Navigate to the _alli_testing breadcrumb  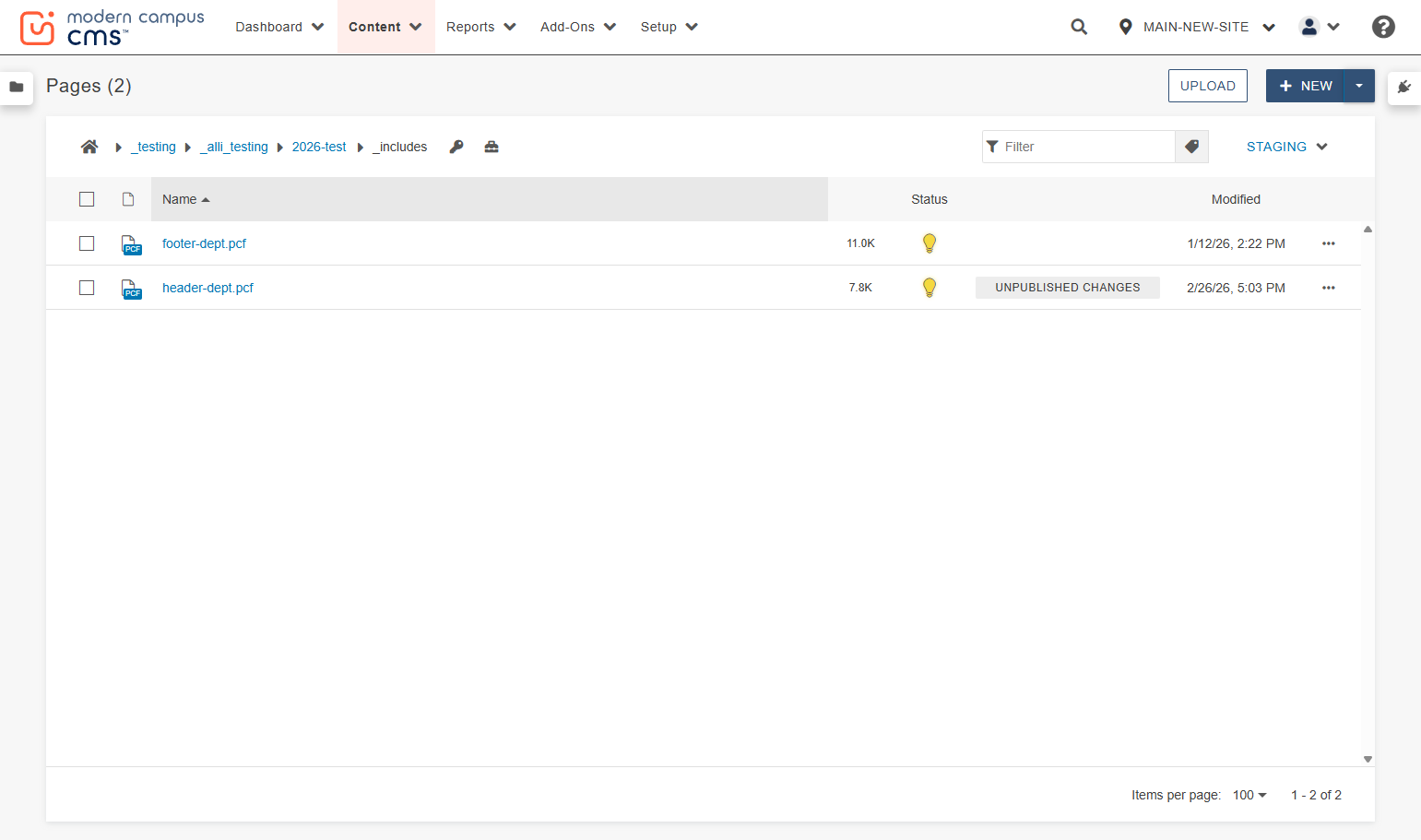234,147
